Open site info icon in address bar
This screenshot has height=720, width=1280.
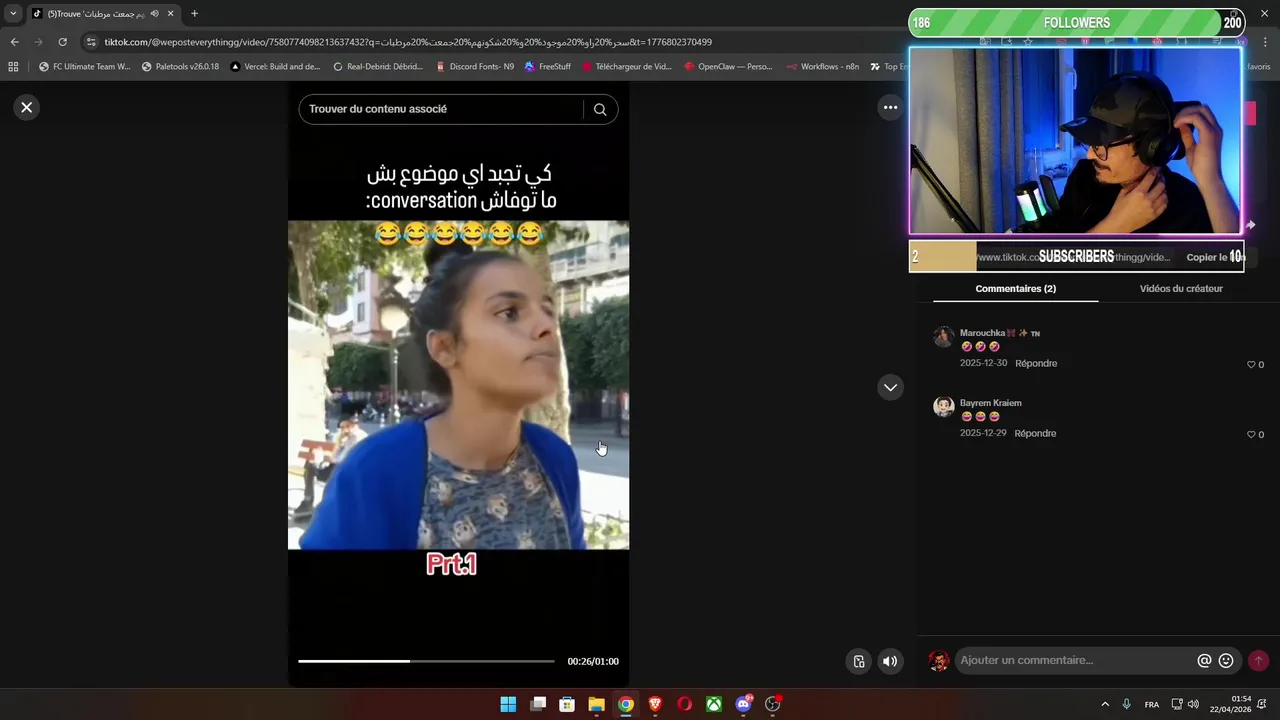(91, 42)
